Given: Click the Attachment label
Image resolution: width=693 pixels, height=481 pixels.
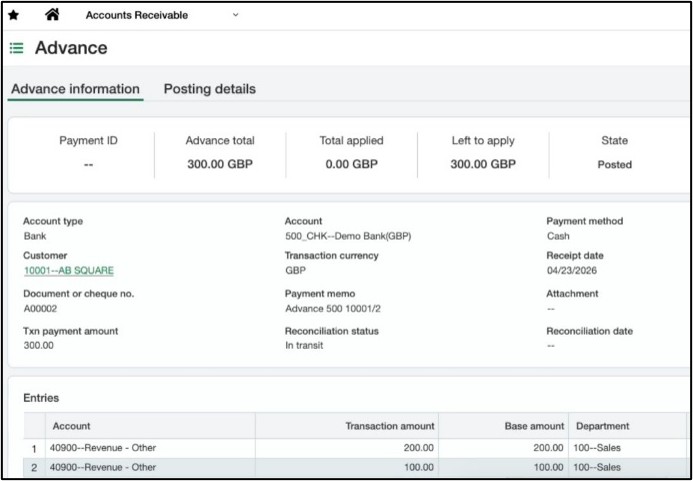Looking at the screenshot, I should click(x=572, y=294).
